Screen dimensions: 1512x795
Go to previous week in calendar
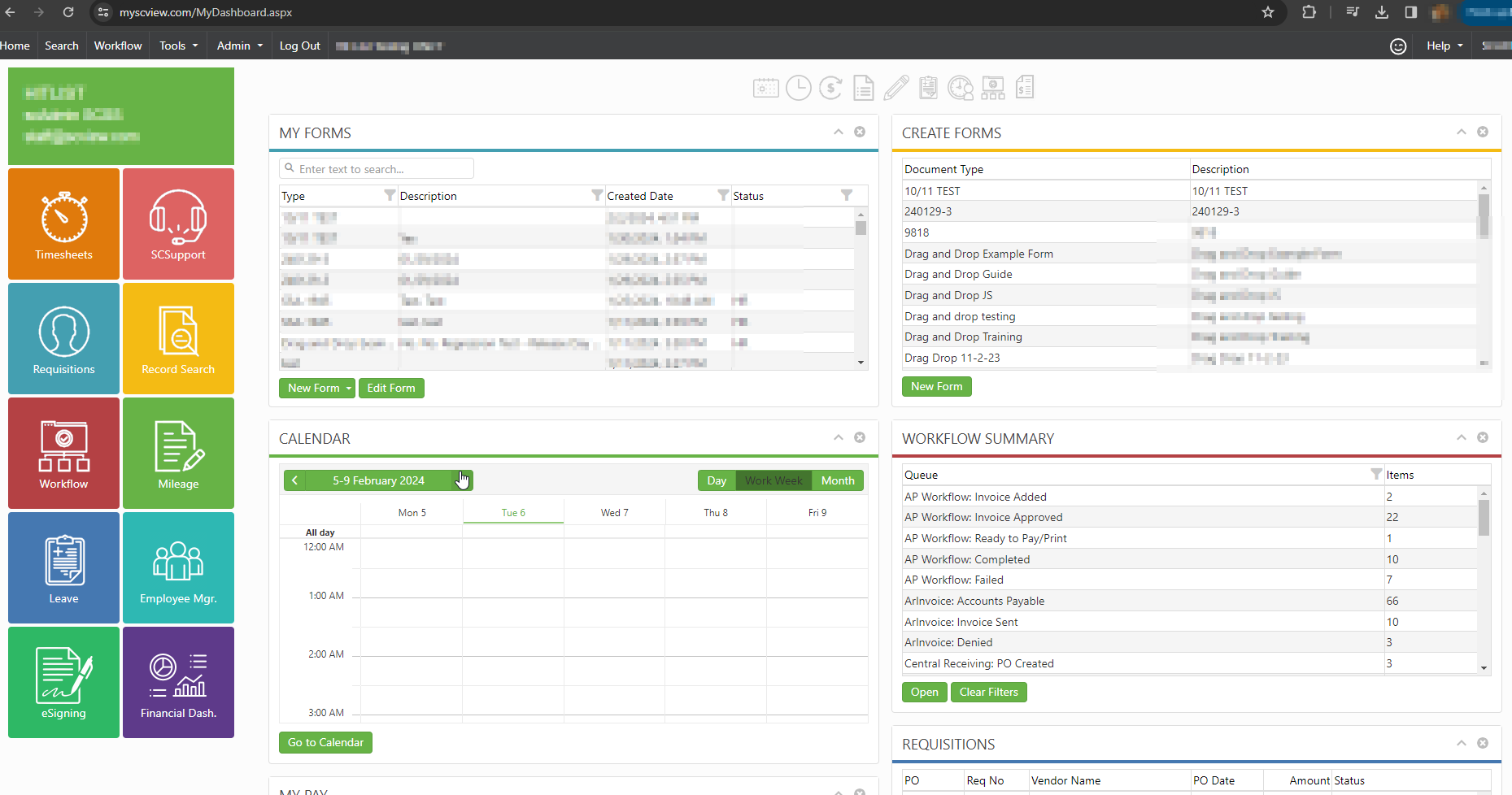295,480
